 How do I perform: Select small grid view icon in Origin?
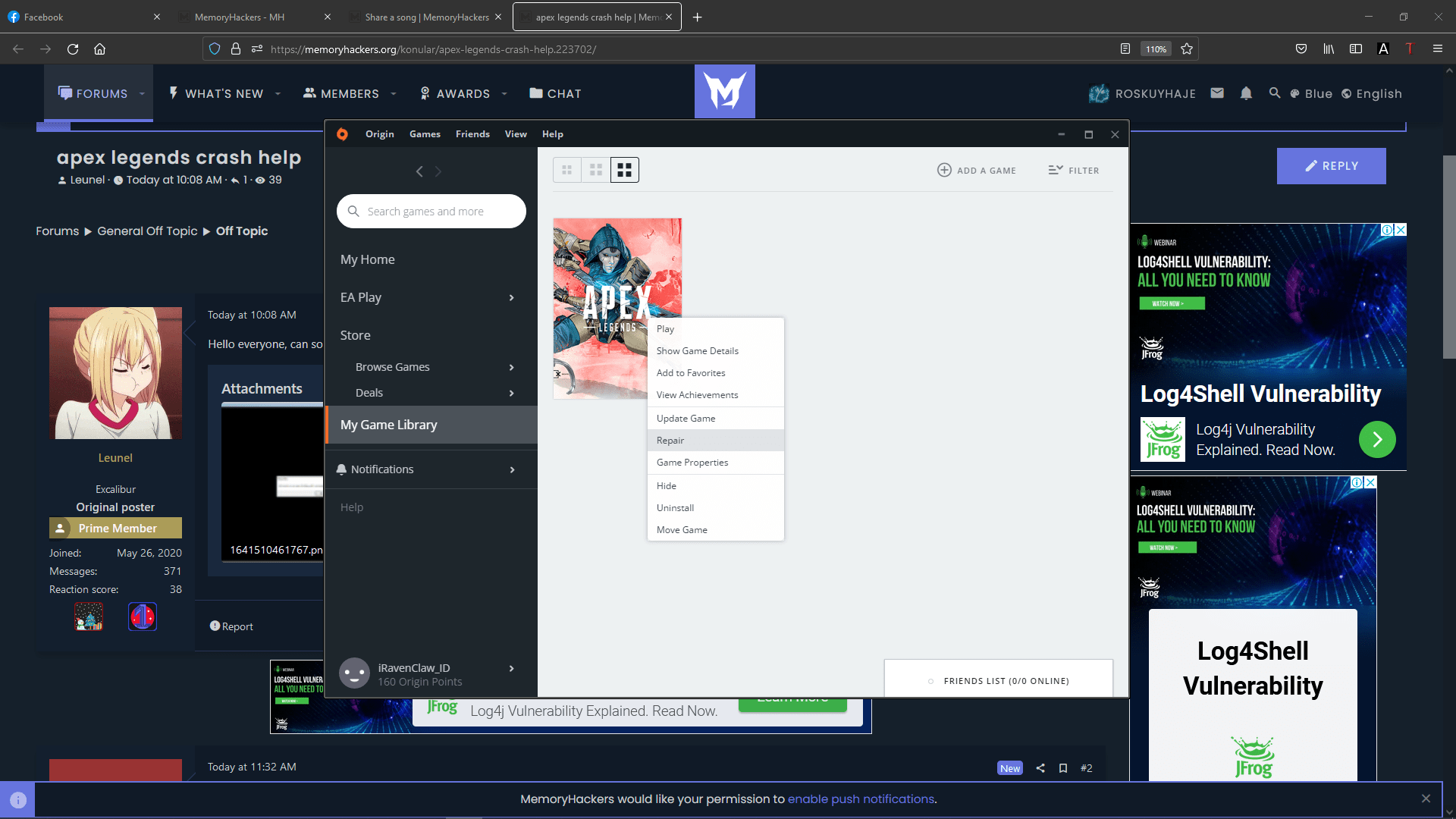[x=566, y=170]
